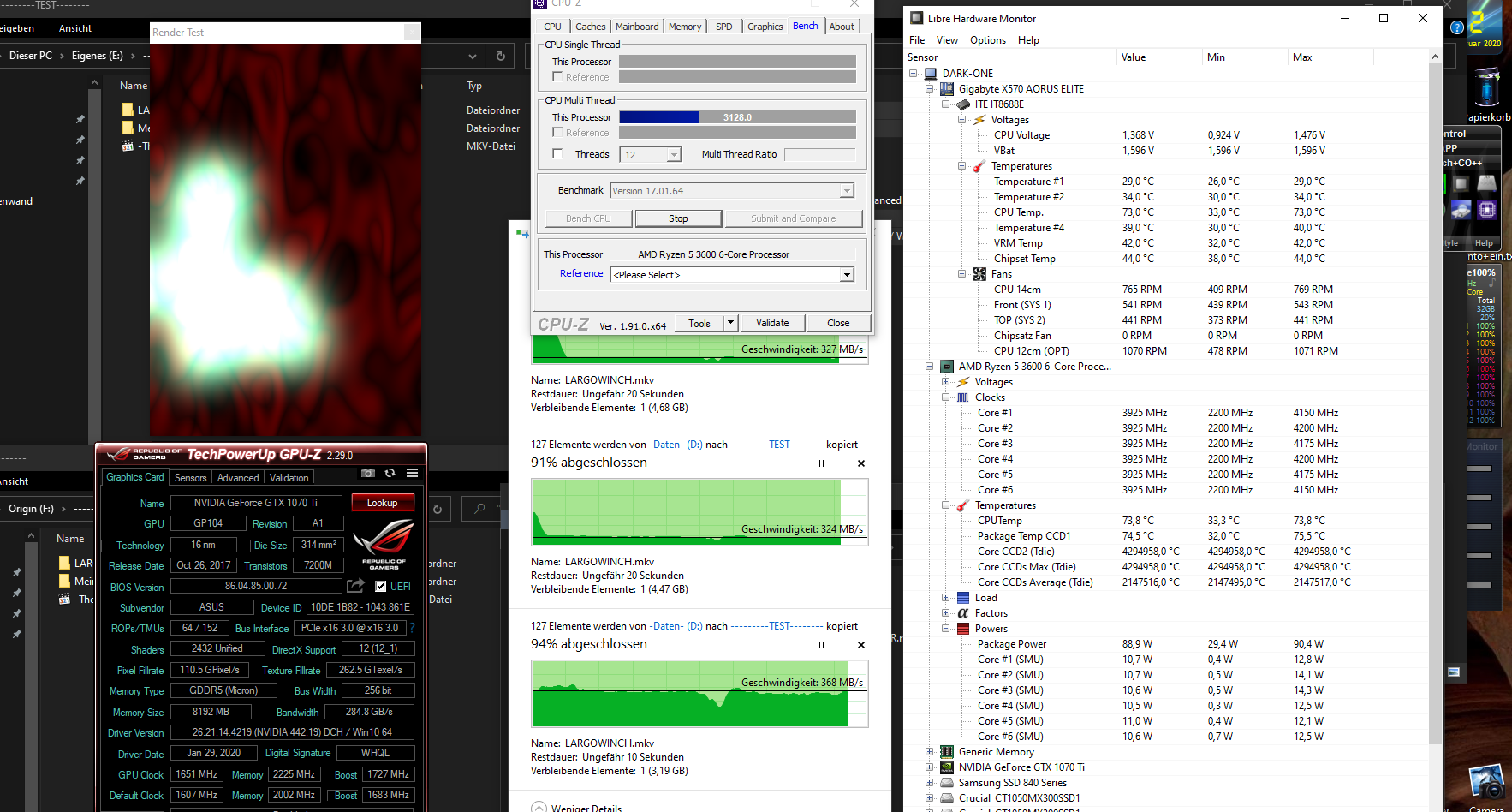Viewport: 1512px width, 812px height.
Task: Click the Generic Memory icon
Action: pos(947,752)
